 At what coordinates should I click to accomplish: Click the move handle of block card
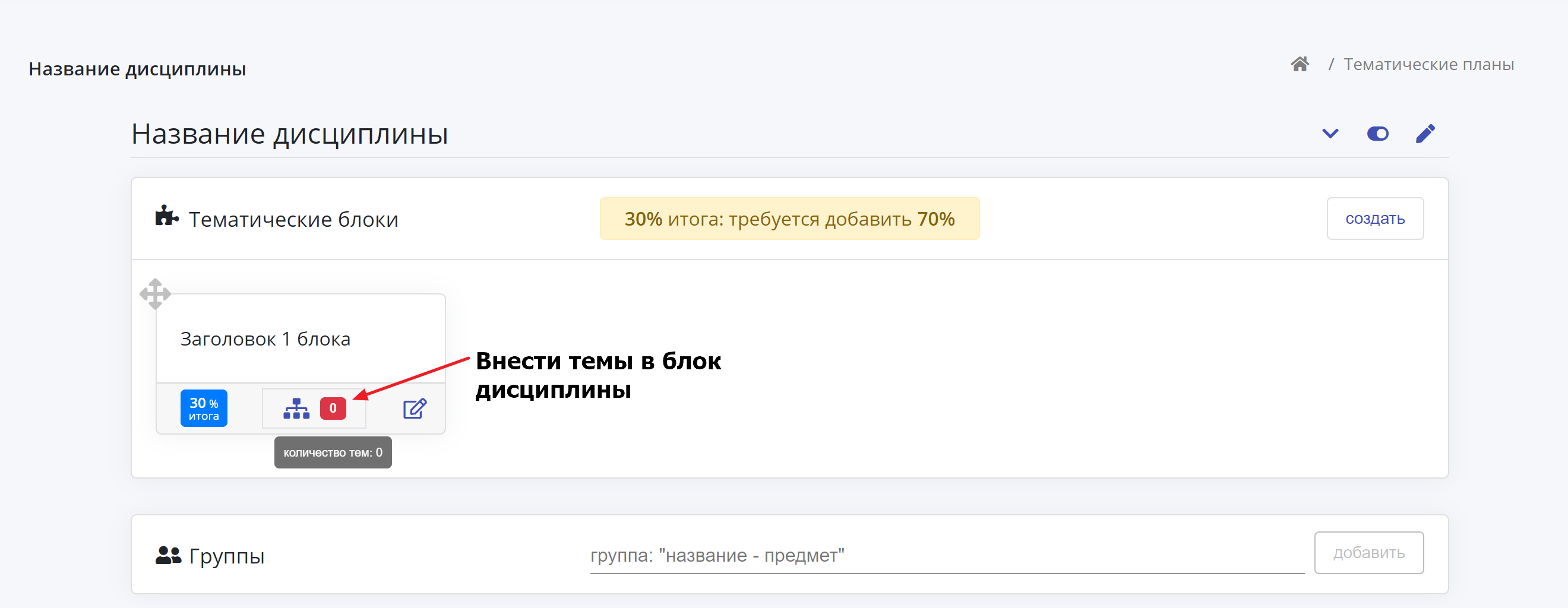(x=155, y=294)
